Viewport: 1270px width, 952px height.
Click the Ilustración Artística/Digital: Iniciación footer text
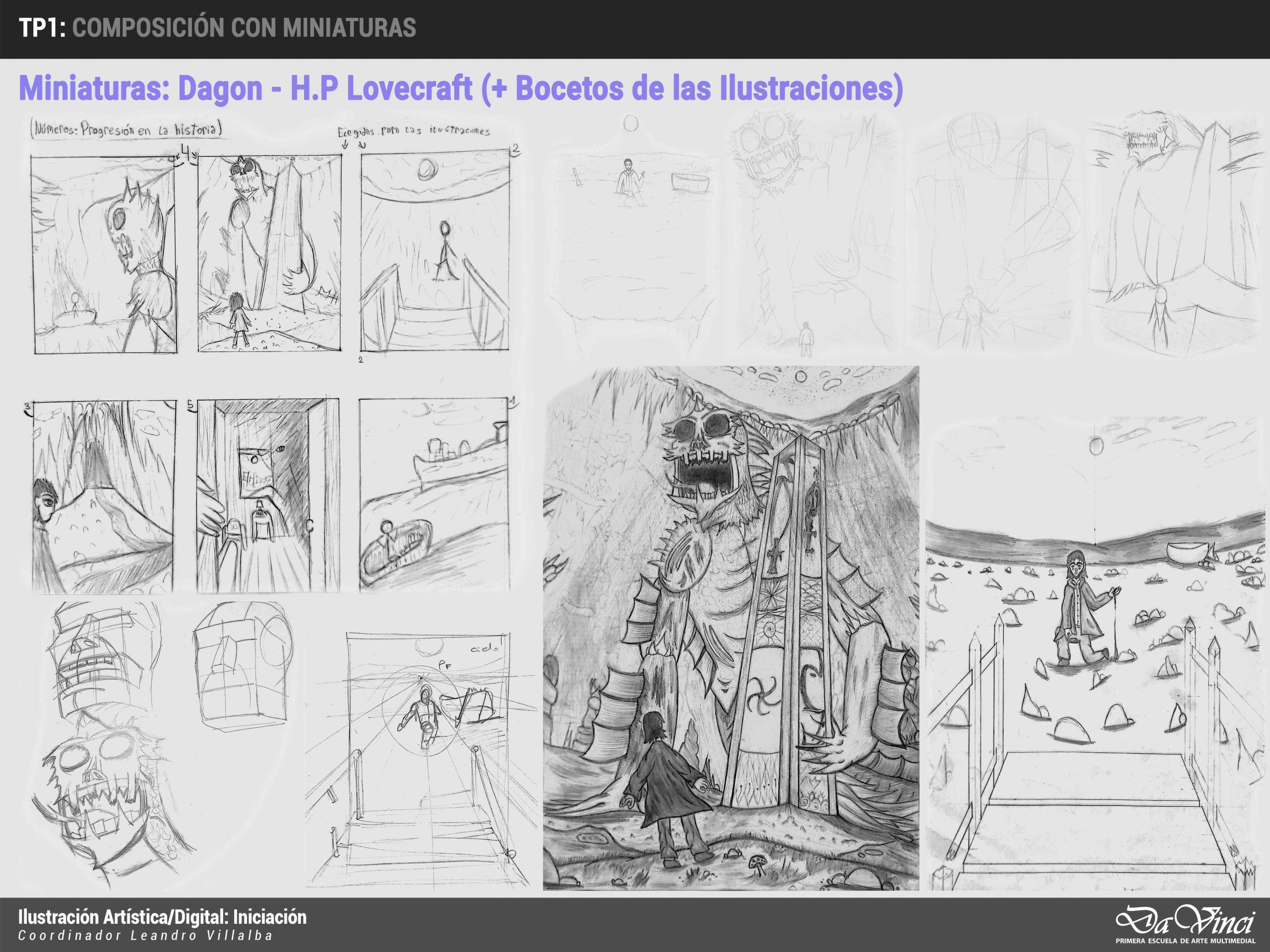[x=163, y=917]
